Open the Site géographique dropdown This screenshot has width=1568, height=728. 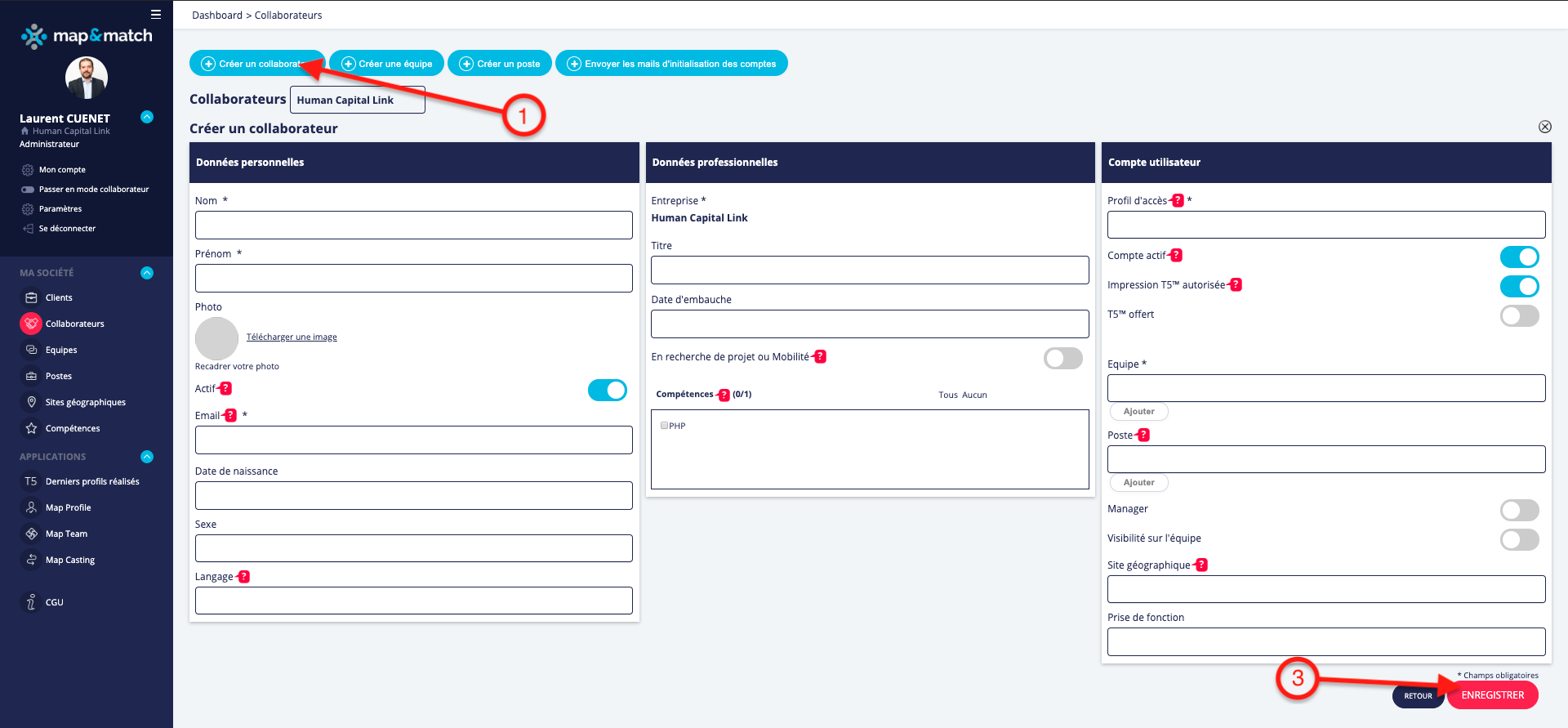point(1326,589)
